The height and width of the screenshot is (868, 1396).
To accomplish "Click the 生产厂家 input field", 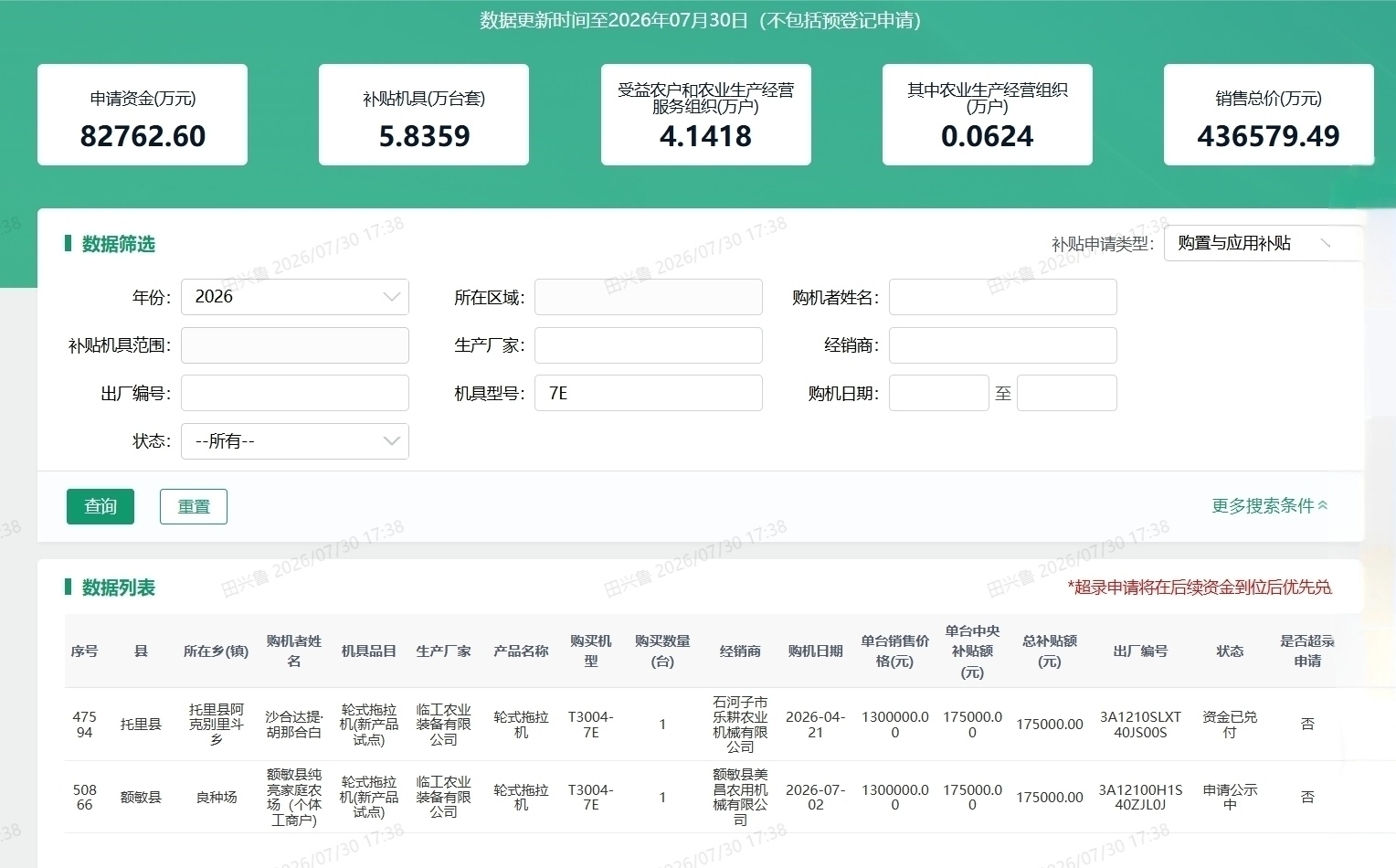I will click(649, 345).
